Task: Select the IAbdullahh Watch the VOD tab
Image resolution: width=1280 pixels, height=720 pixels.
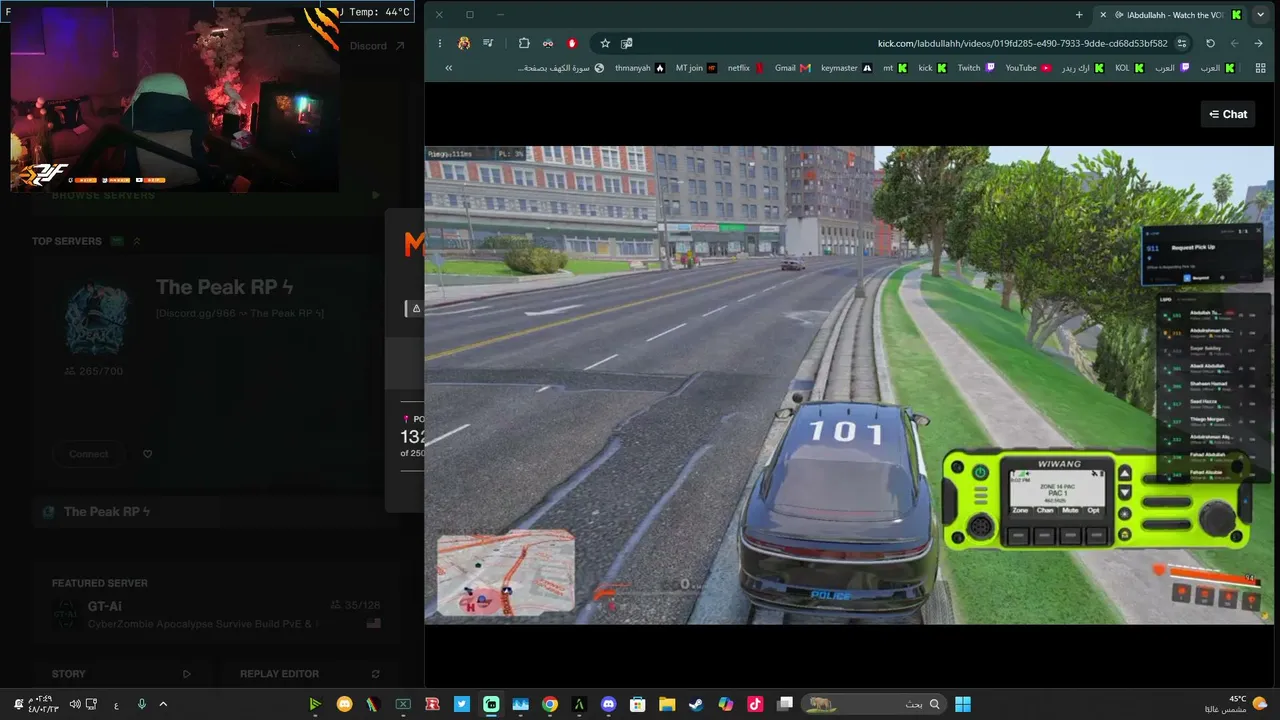Action: [x=1170, y=15]
